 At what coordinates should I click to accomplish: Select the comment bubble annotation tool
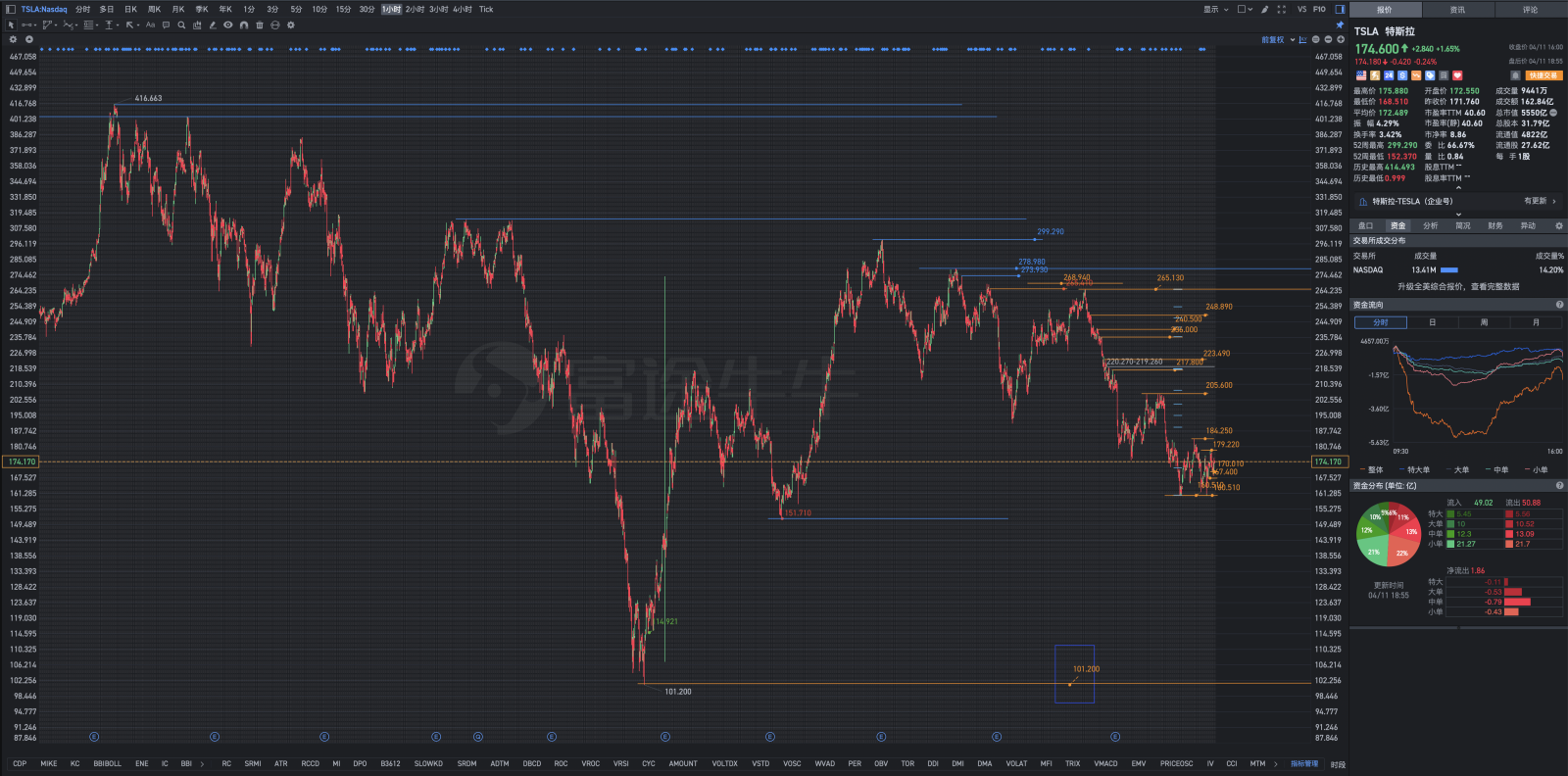166,24
